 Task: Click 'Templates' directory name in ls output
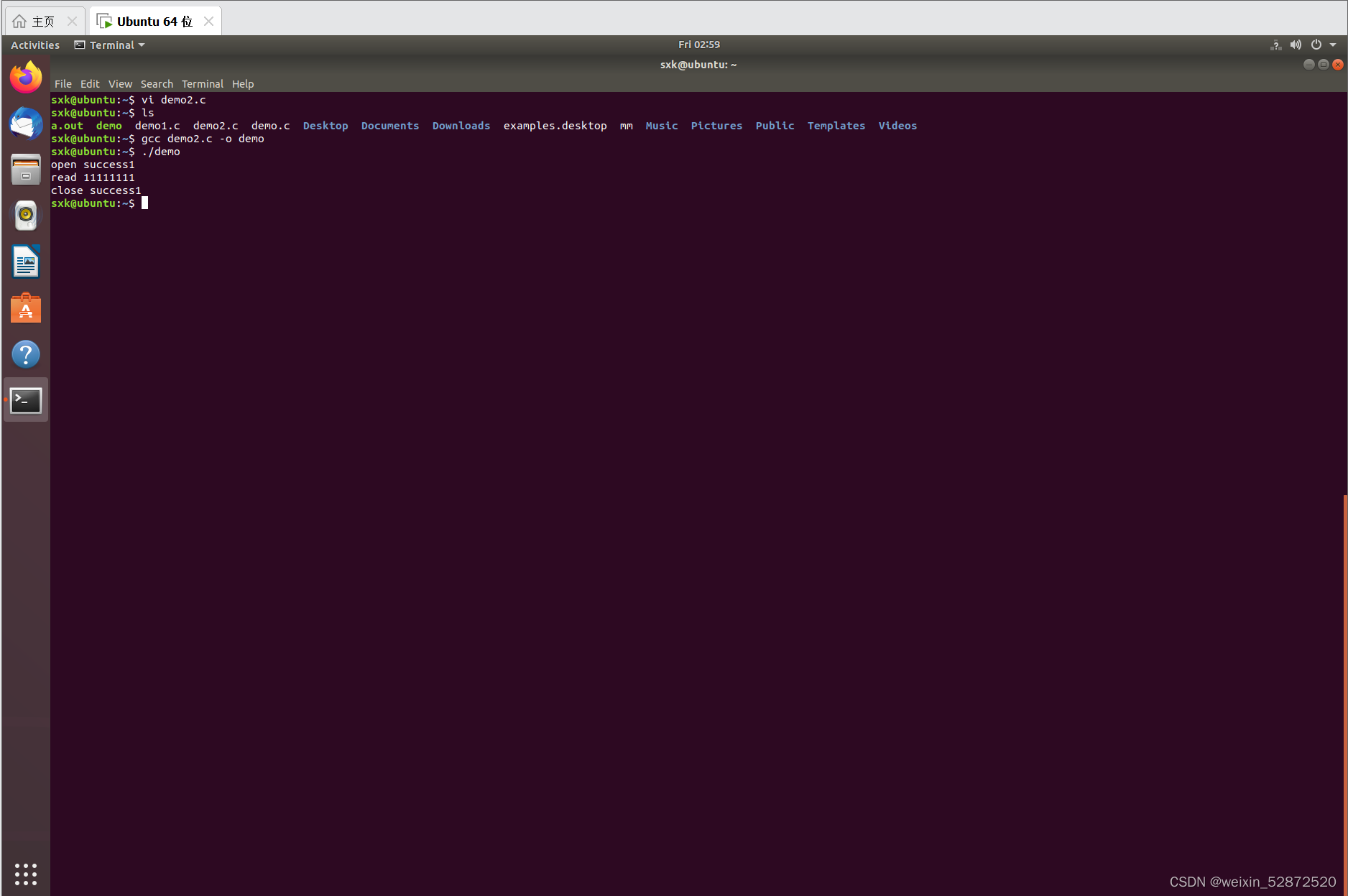tap(836, 126)
